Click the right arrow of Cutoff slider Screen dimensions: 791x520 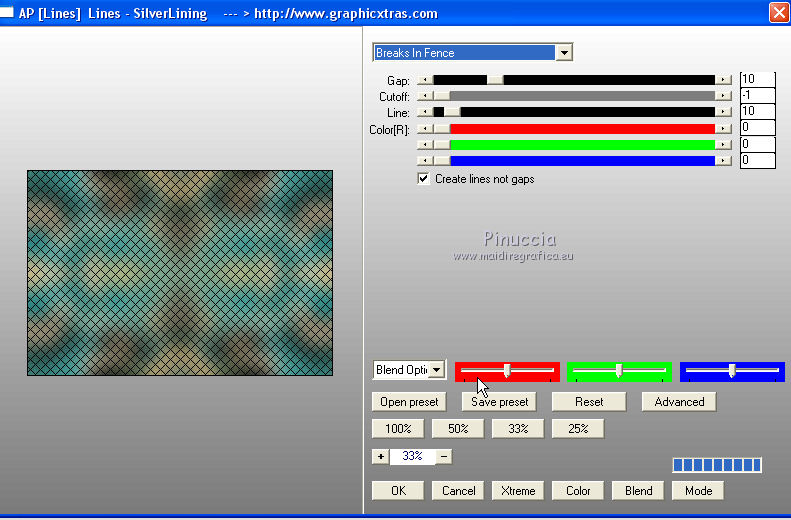click(x=723, y=96)
